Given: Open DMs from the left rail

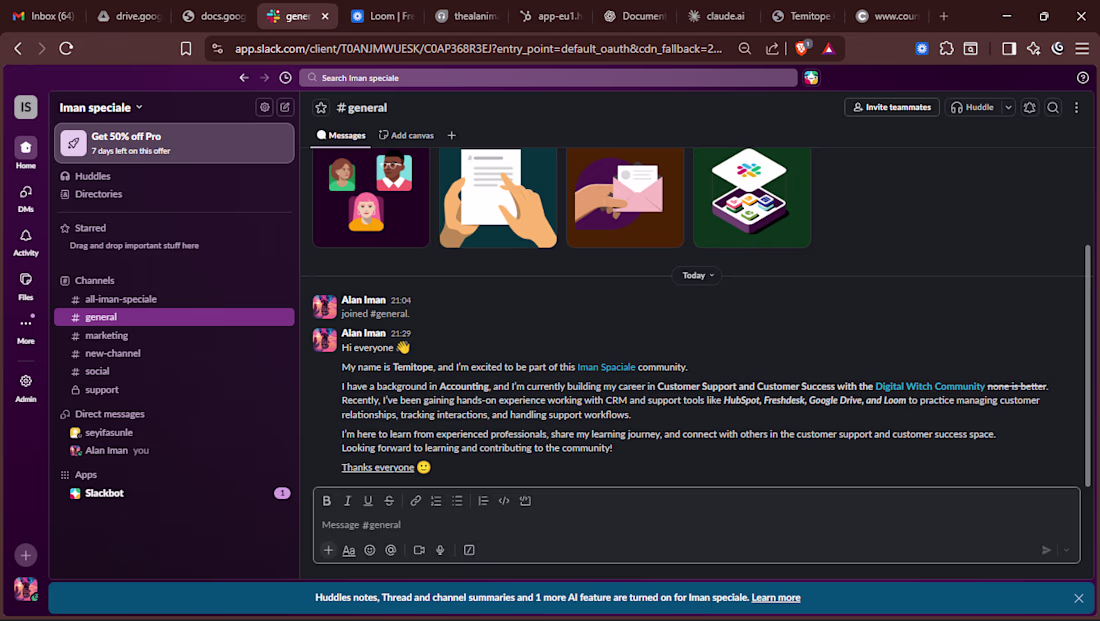Looking at the screenshot, I should click(x=26, y=198).
